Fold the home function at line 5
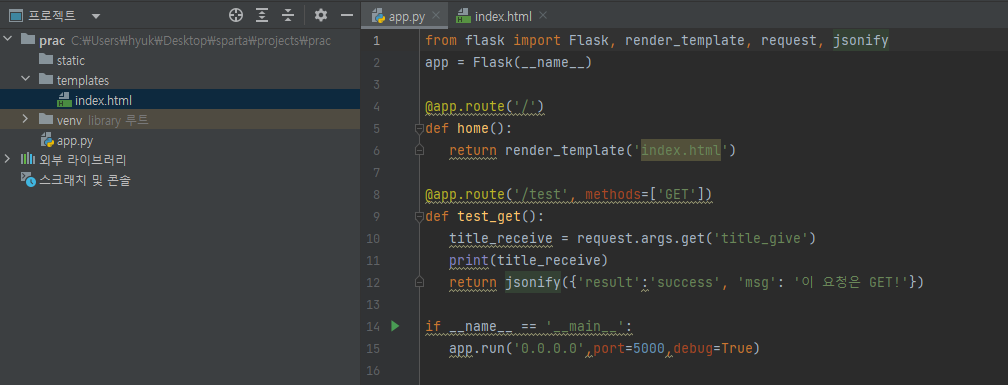This screenshot has height=385, width=1008. point(419,129)
